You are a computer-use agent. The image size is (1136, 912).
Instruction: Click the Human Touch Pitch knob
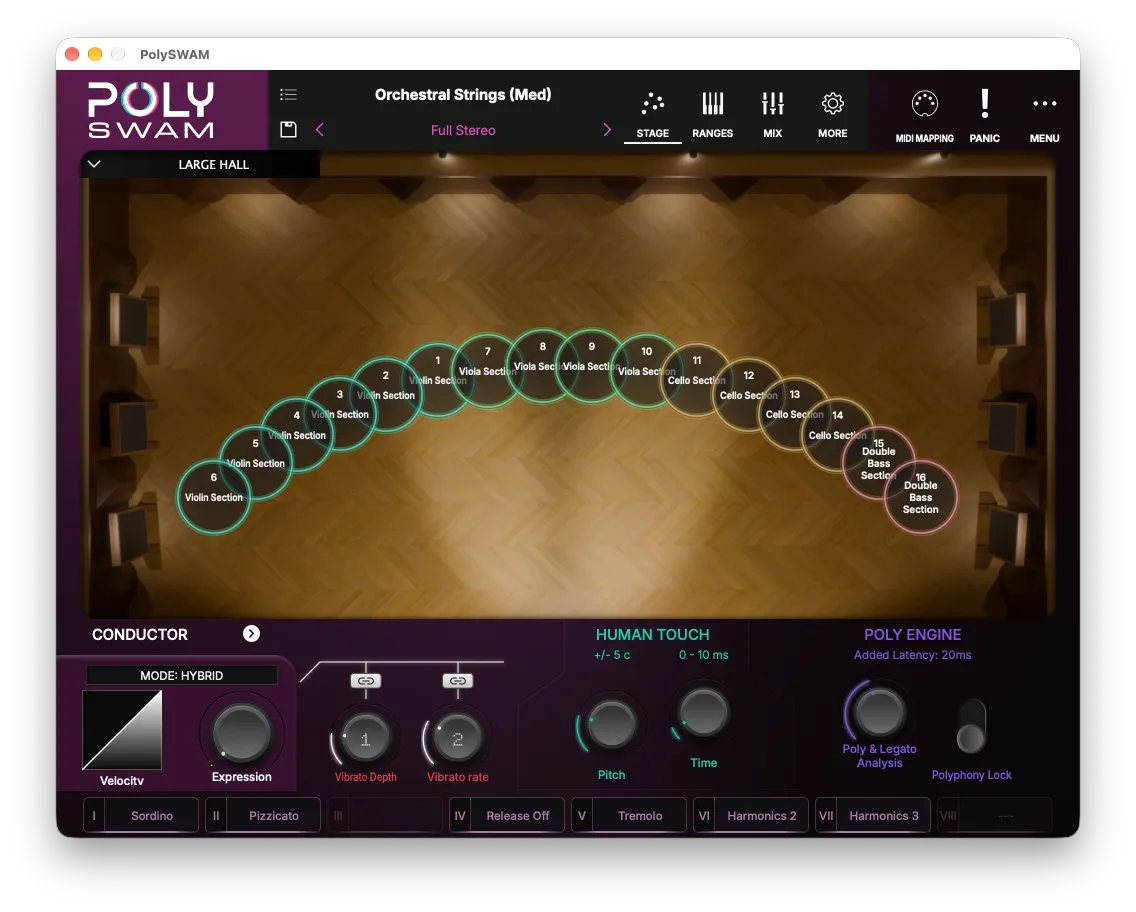pyautogui.click(x=611, y=725)
